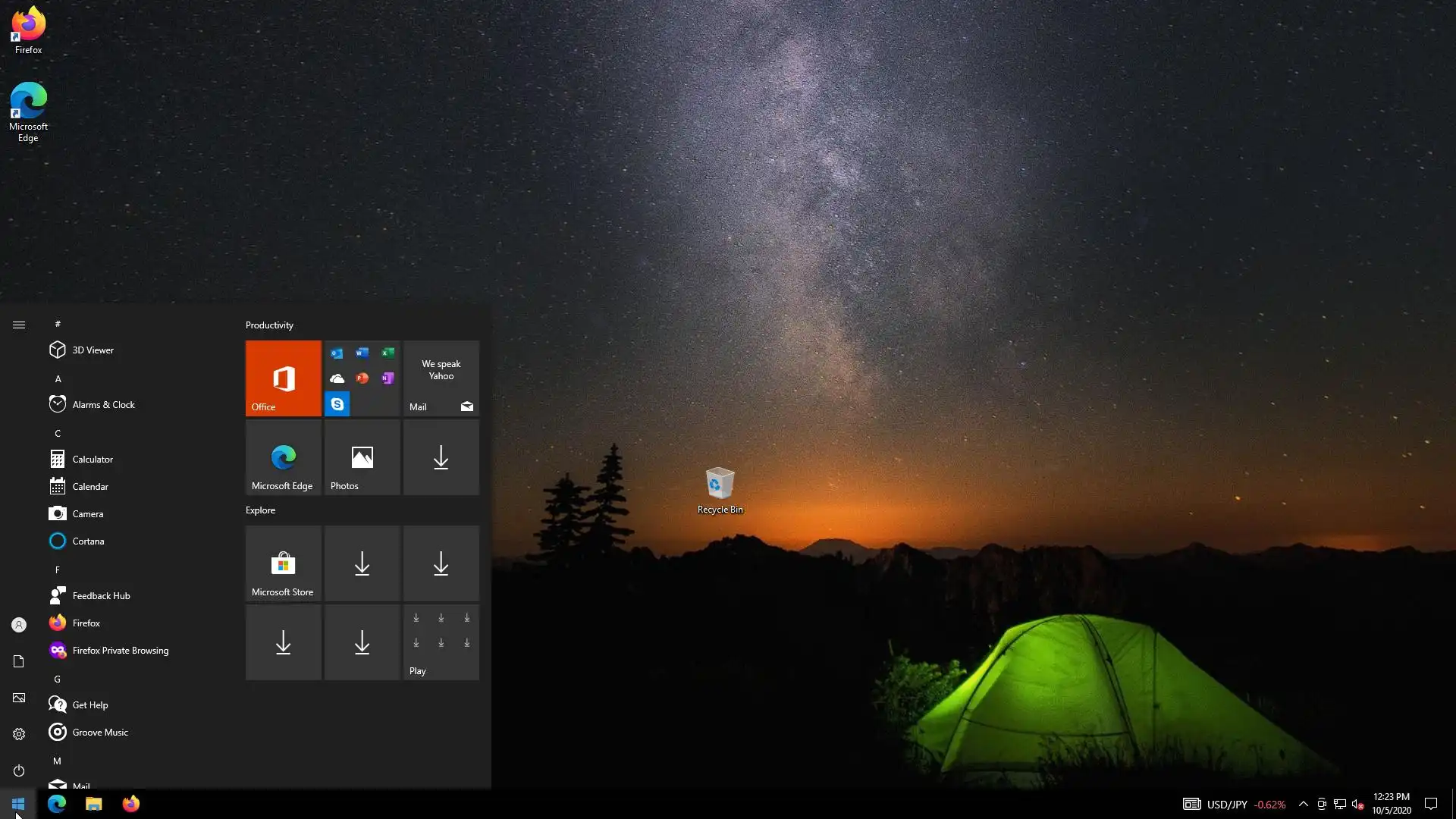Open File Explorer from taskbar
The height and width of the screenshot is (819, 1456).
[93, 804]
